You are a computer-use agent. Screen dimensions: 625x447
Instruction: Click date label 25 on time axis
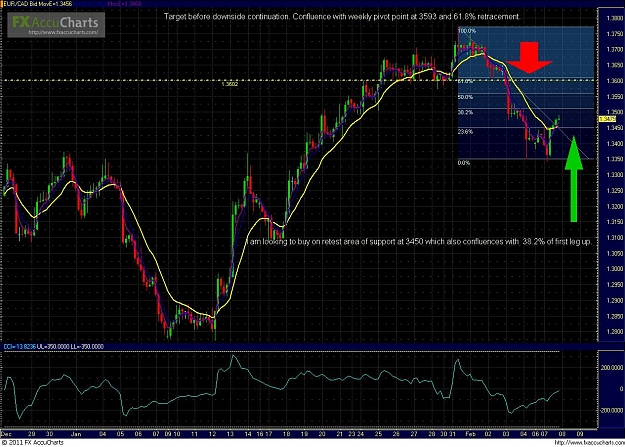[x=378, y=434]
